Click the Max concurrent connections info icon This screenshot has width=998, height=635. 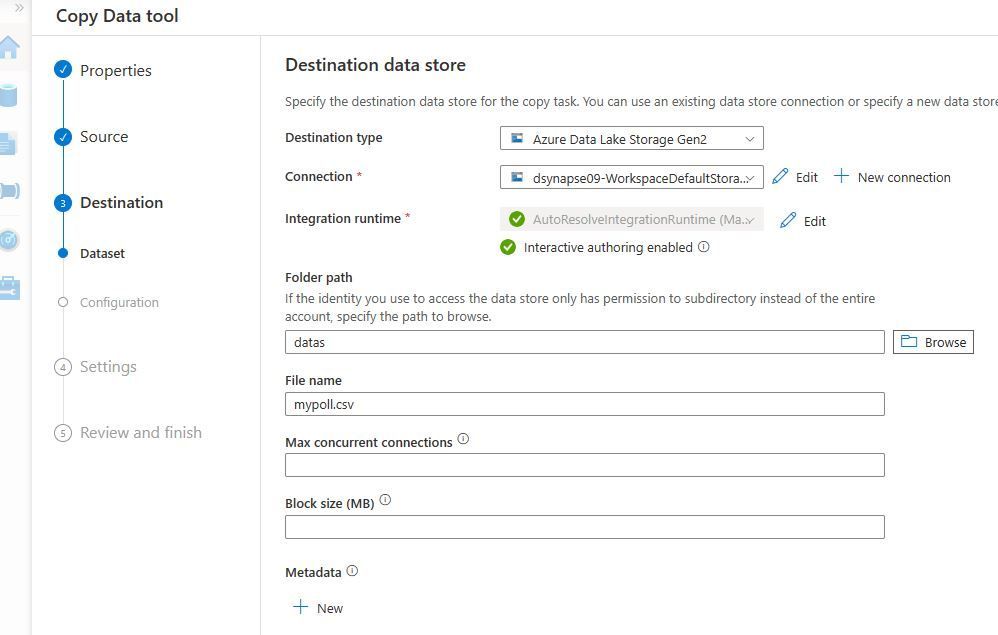coord(463,439)
